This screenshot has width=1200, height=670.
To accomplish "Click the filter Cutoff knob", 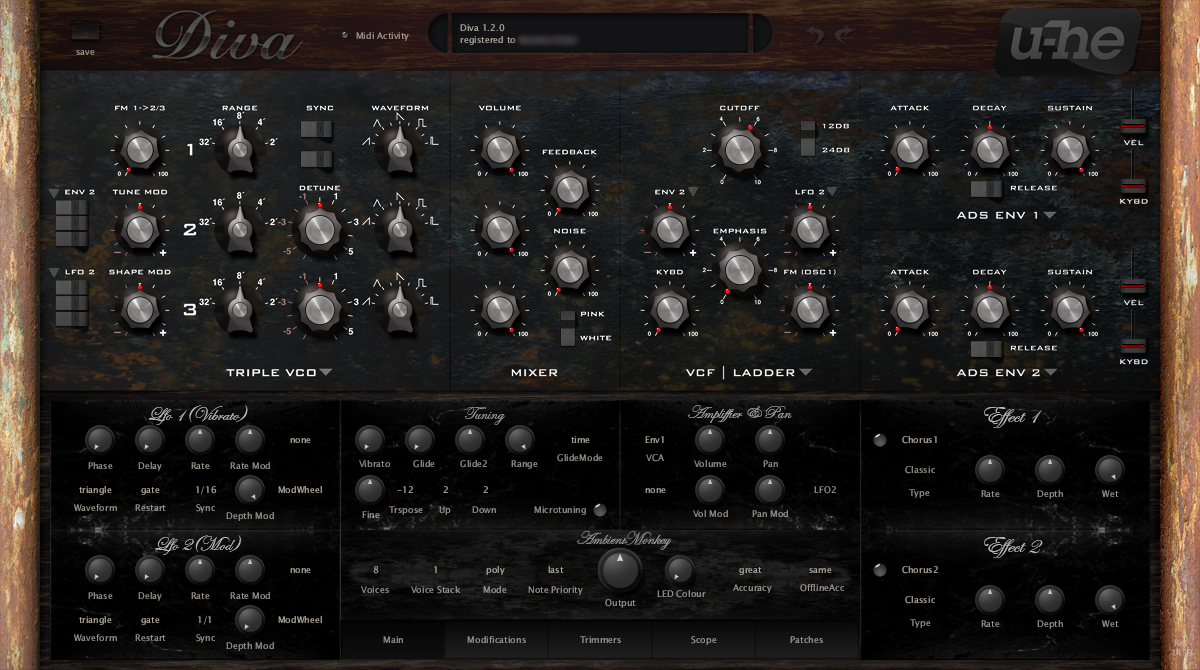I will coord(739,149).
